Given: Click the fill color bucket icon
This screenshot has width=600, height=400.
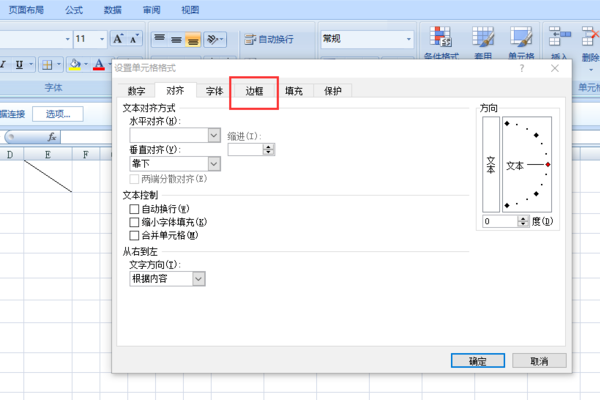Looking at the screenshot, I should click(75, 64).
